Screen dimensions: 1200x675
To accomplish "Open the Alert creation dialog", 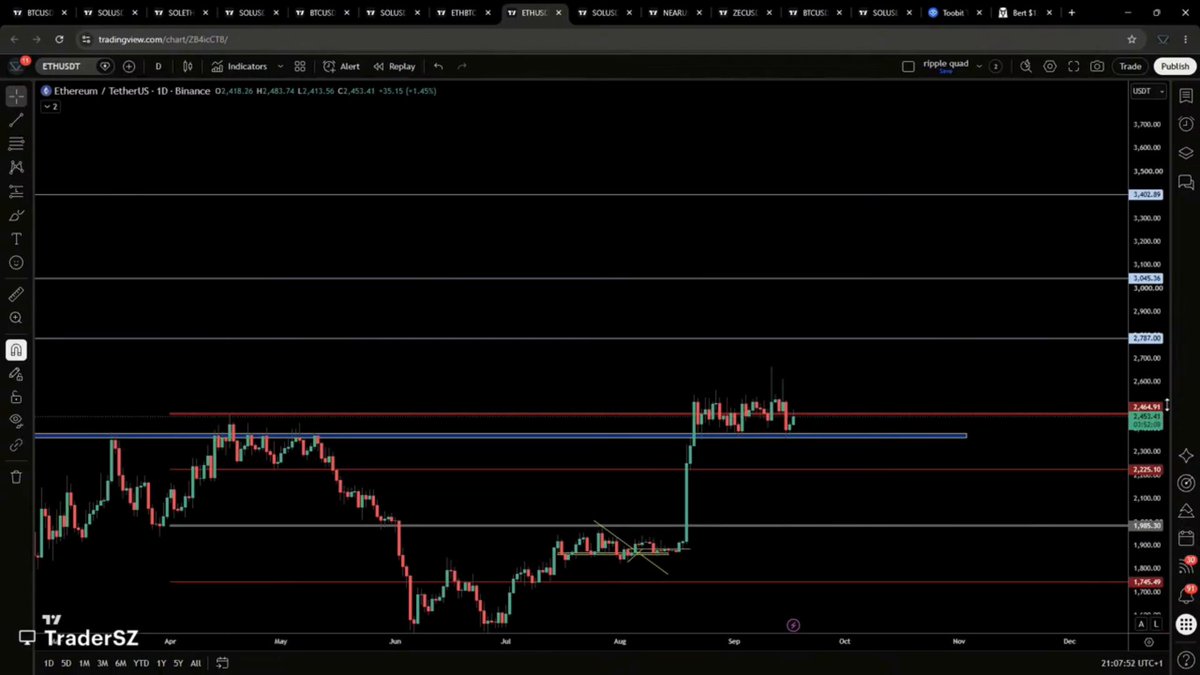I will (x=341, y=66).
